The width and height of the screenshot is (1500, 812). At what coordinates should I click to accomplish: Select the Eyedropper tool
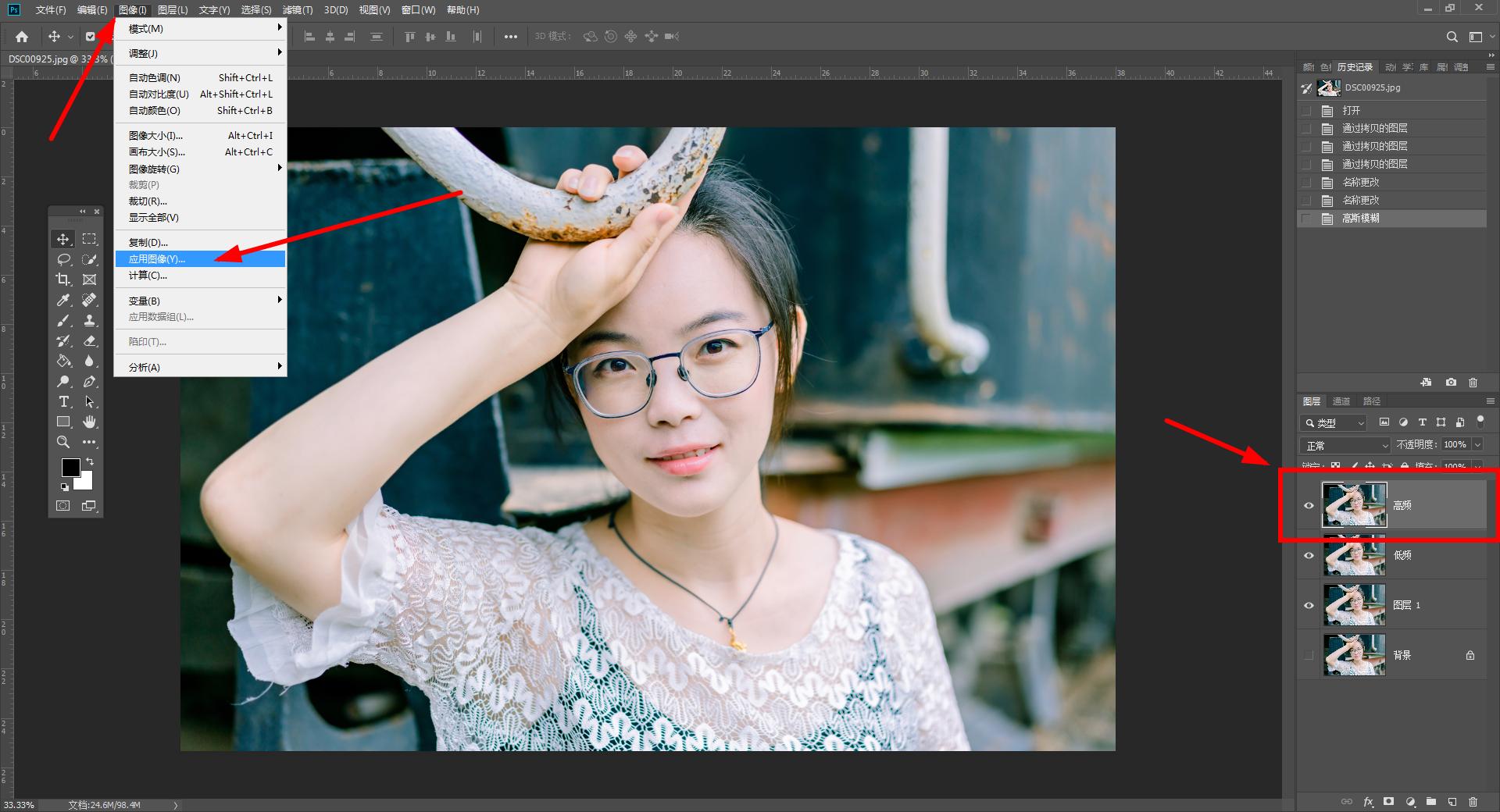pos(63,300)
